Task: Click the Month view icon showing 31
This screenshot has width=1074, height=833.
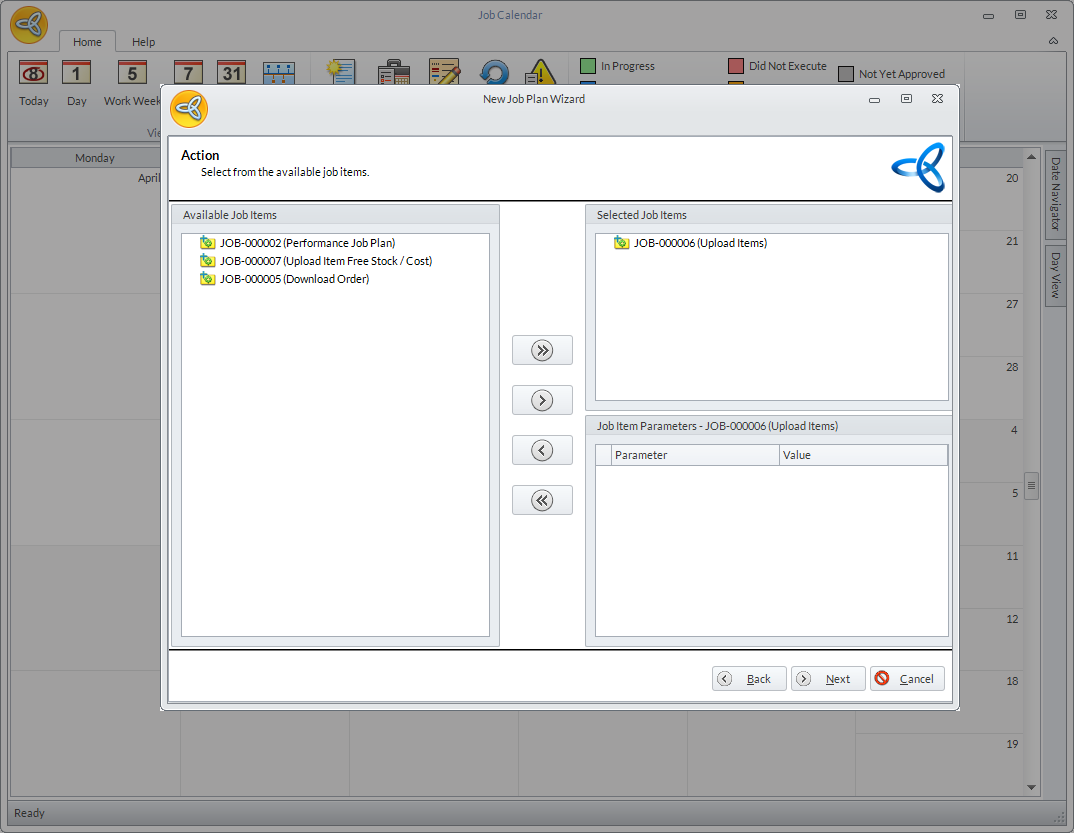Action: [232, 74]
